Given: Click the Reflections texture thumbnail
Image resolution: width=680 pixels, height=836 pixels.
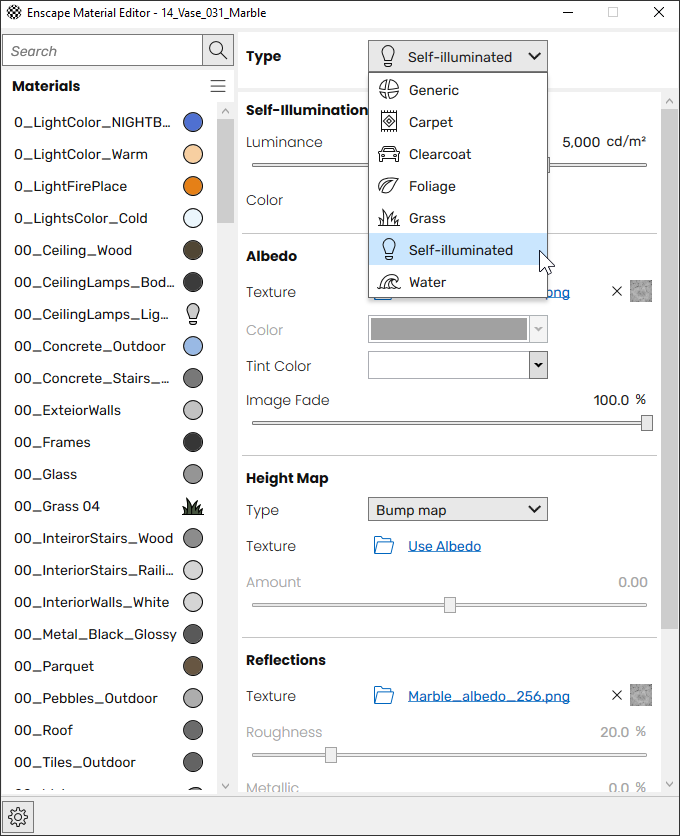Looking at the screenshot, I should 641,695.
